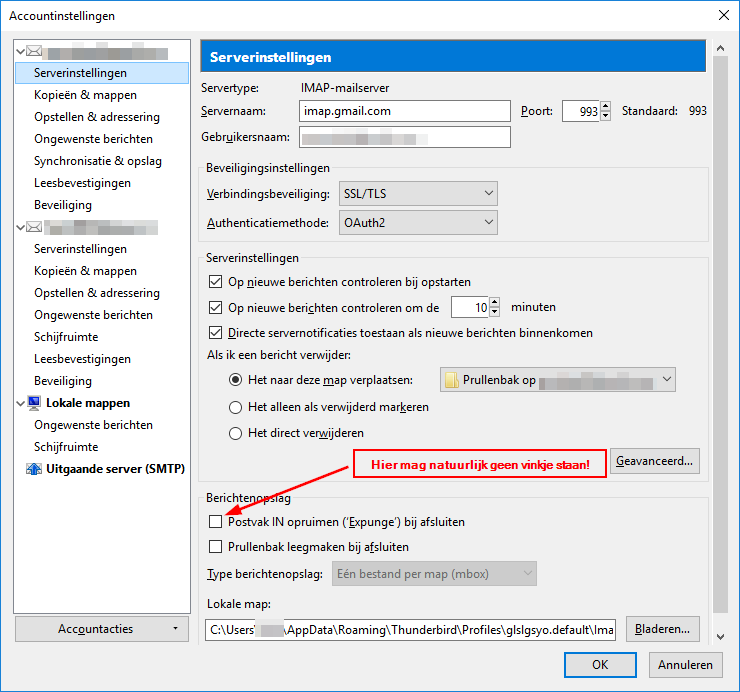Click the first account's envelope icon
Image resolution: width=740 pixels, height=692 pixels.
tap(34, 51)
